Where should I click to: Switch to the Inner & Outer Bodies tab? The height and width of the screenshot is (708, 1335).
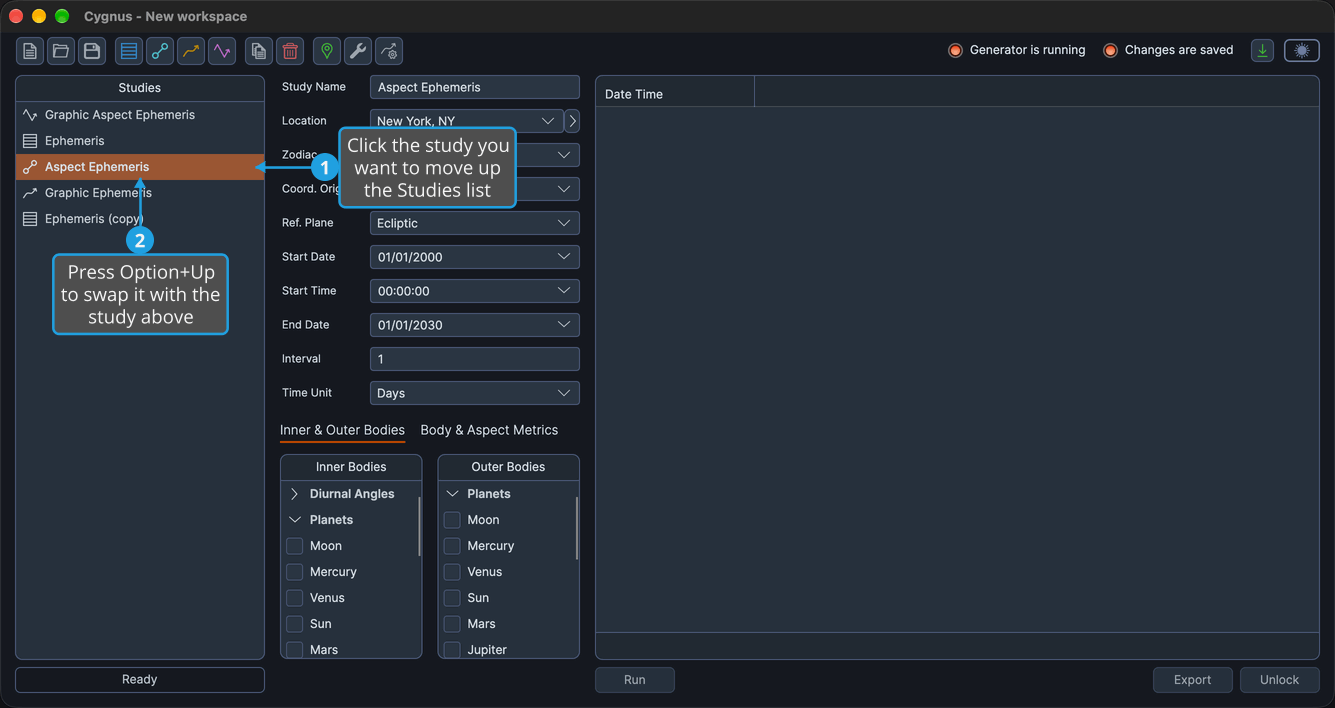(342, 430)
